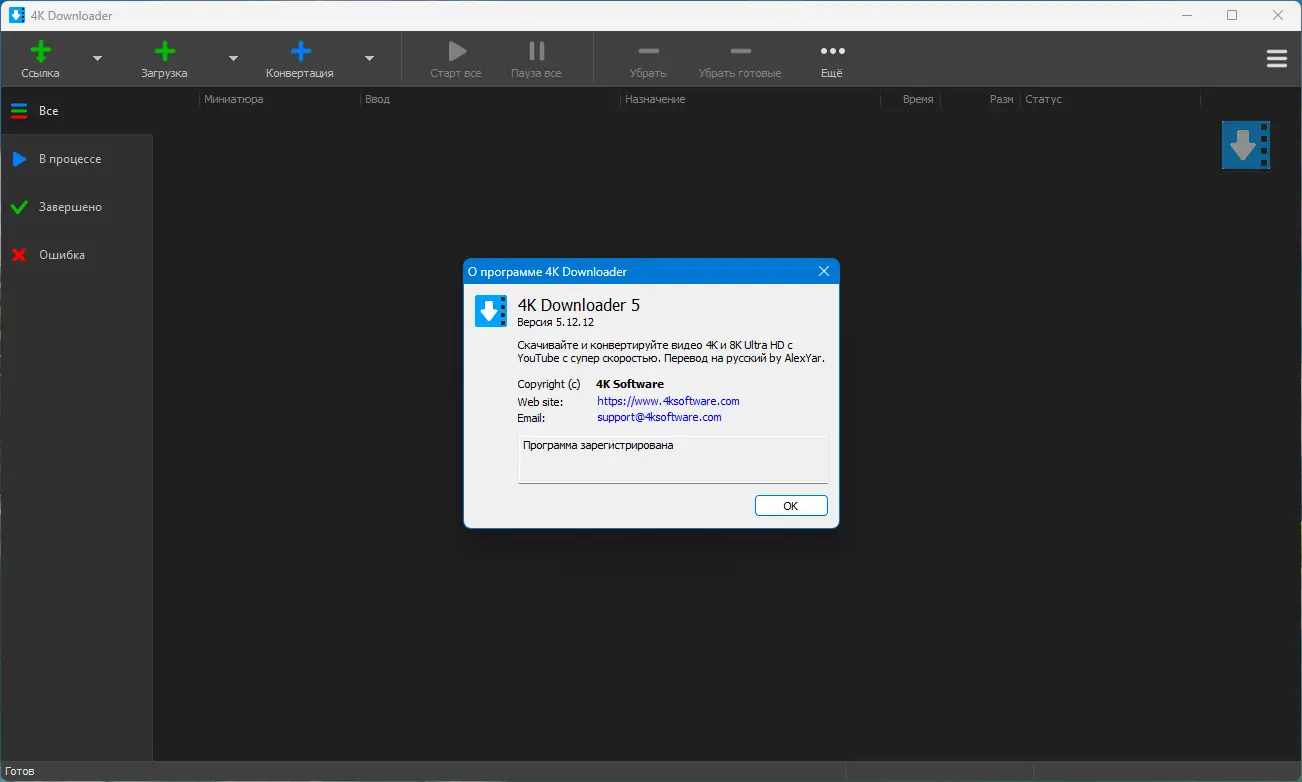Viewport: 1302px width, 782px height.
Task: Expand the Ссылка dropdown arrow
Action: [x=97, y=58]
